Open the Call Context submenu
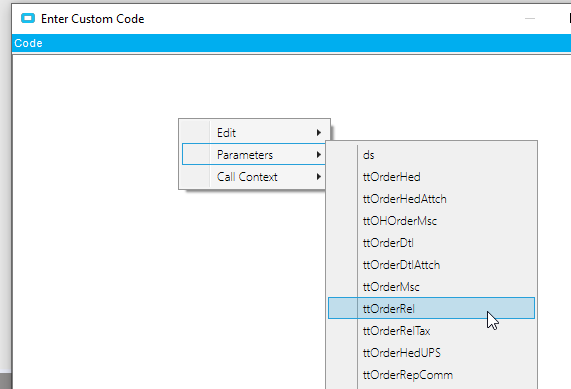 [254, 177]
